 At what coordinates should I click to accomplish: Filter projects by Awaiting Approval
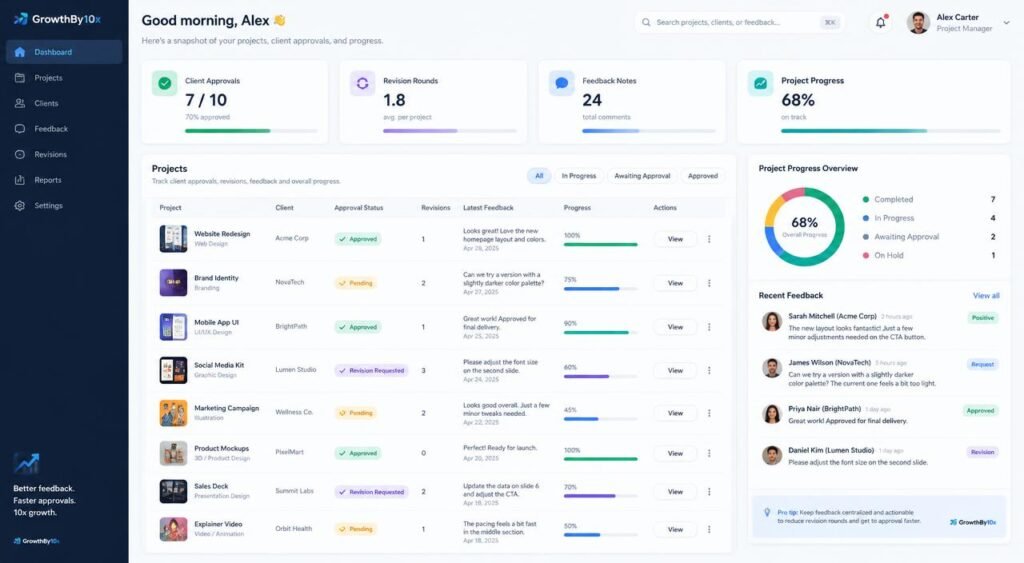tap(642, 176)
